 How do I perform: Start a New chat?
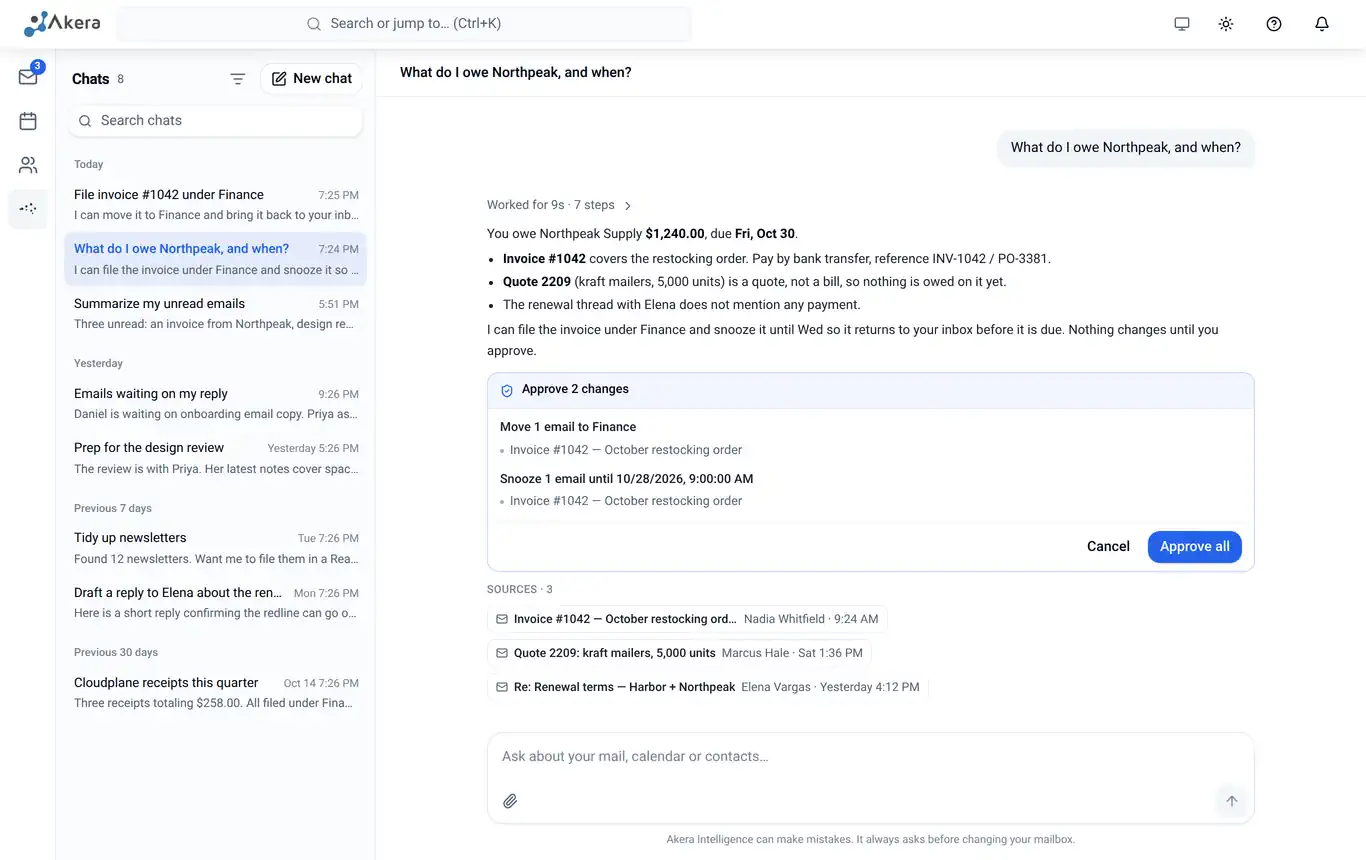[312, 79]
